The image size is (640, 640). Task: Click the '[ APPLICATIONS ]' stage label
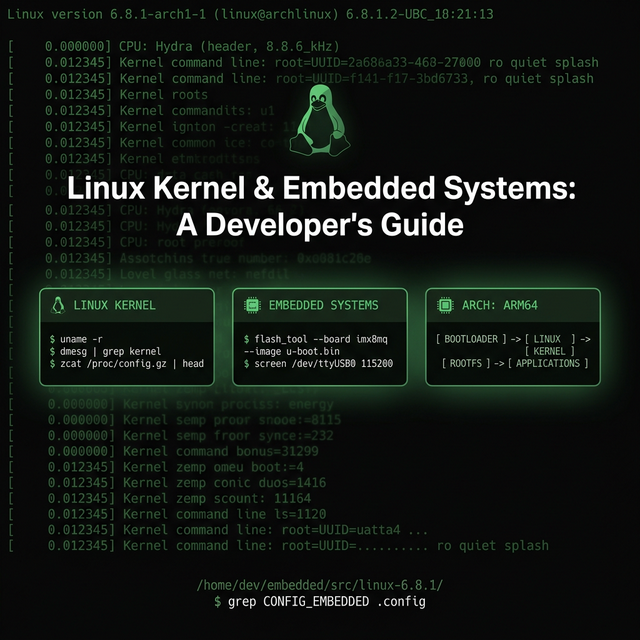coord(548,363)
